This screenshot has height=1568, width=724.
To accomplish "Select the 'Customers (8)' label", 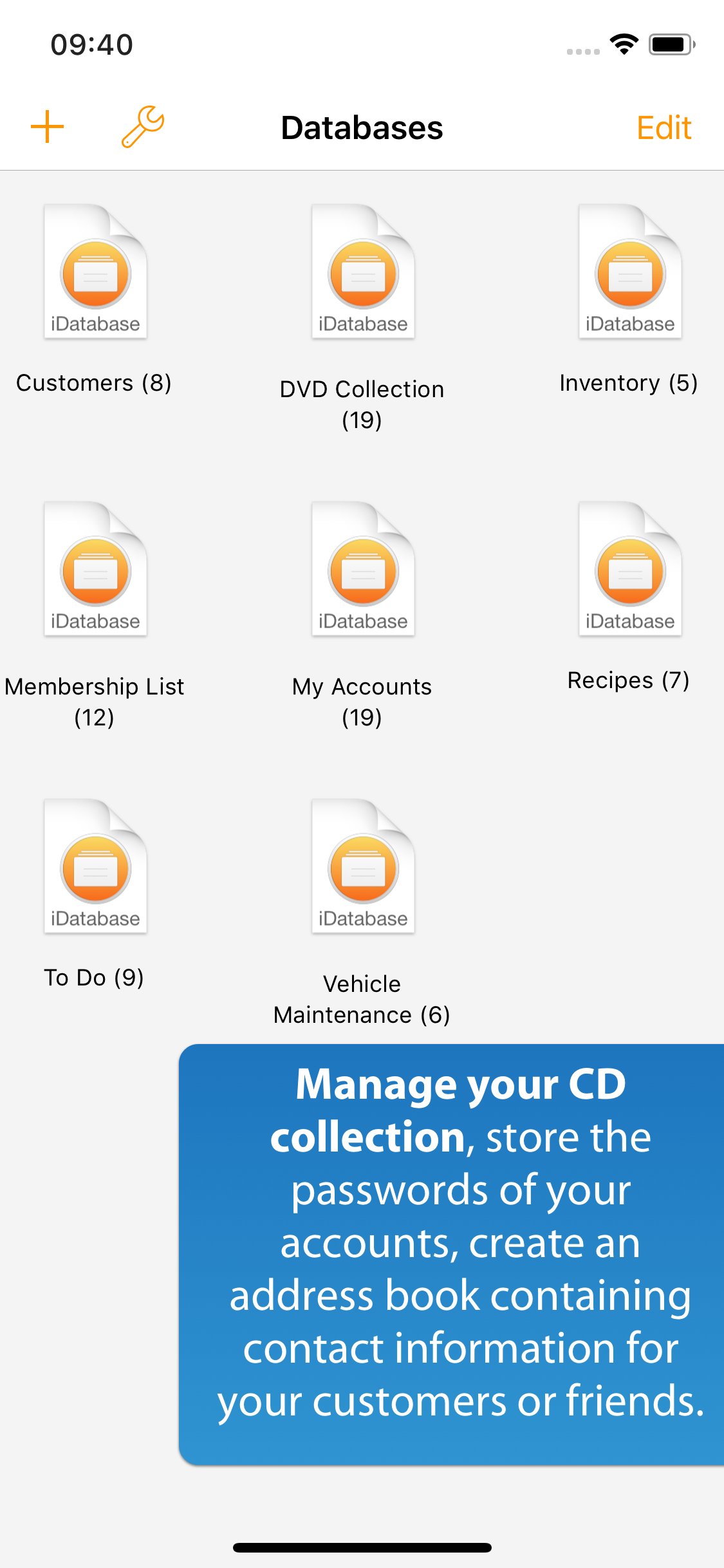I will click(94, 383).
